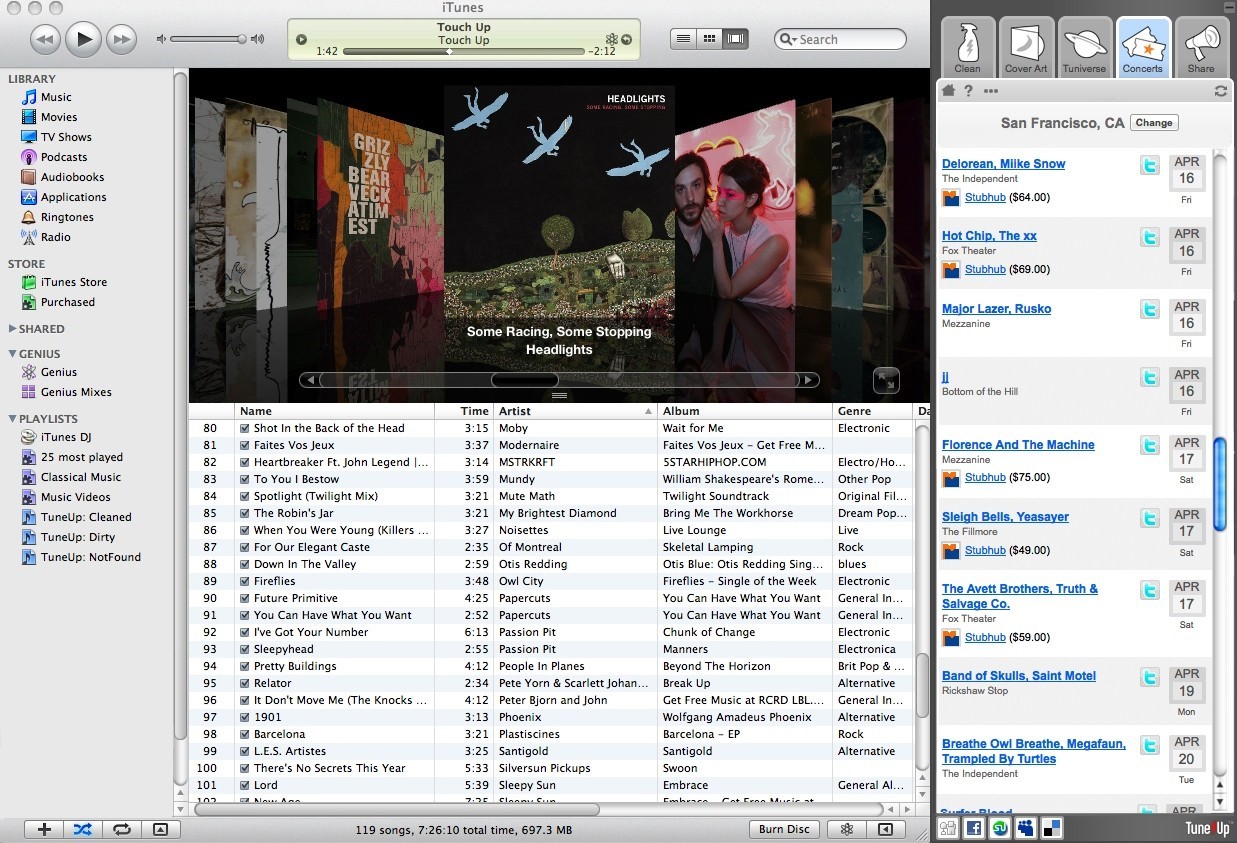Open the TuneUp Share tool
1237x843 pixels.
(x=1201, y=46)
